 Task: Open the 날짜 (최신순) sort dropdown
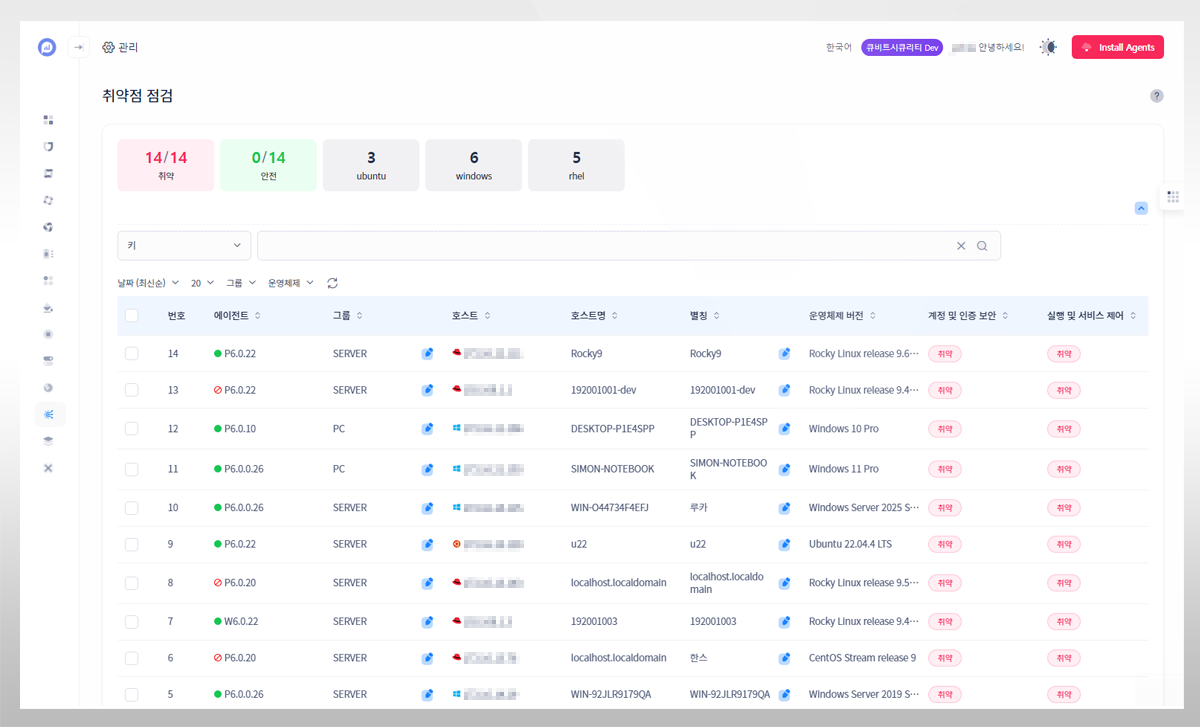coord(148,283)
